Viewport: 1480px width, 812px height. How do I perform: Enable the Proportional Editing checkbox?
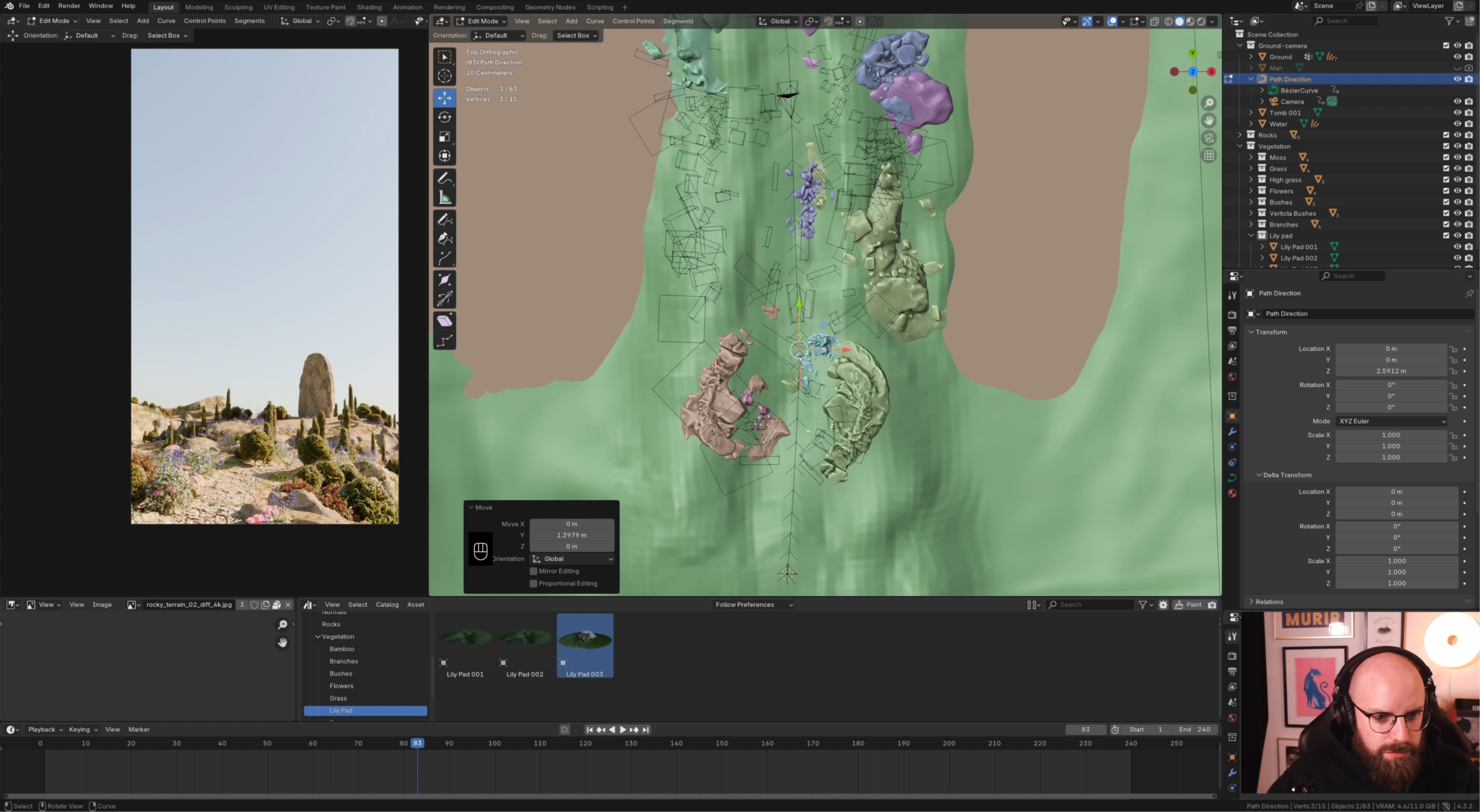[x=534, y=583]
